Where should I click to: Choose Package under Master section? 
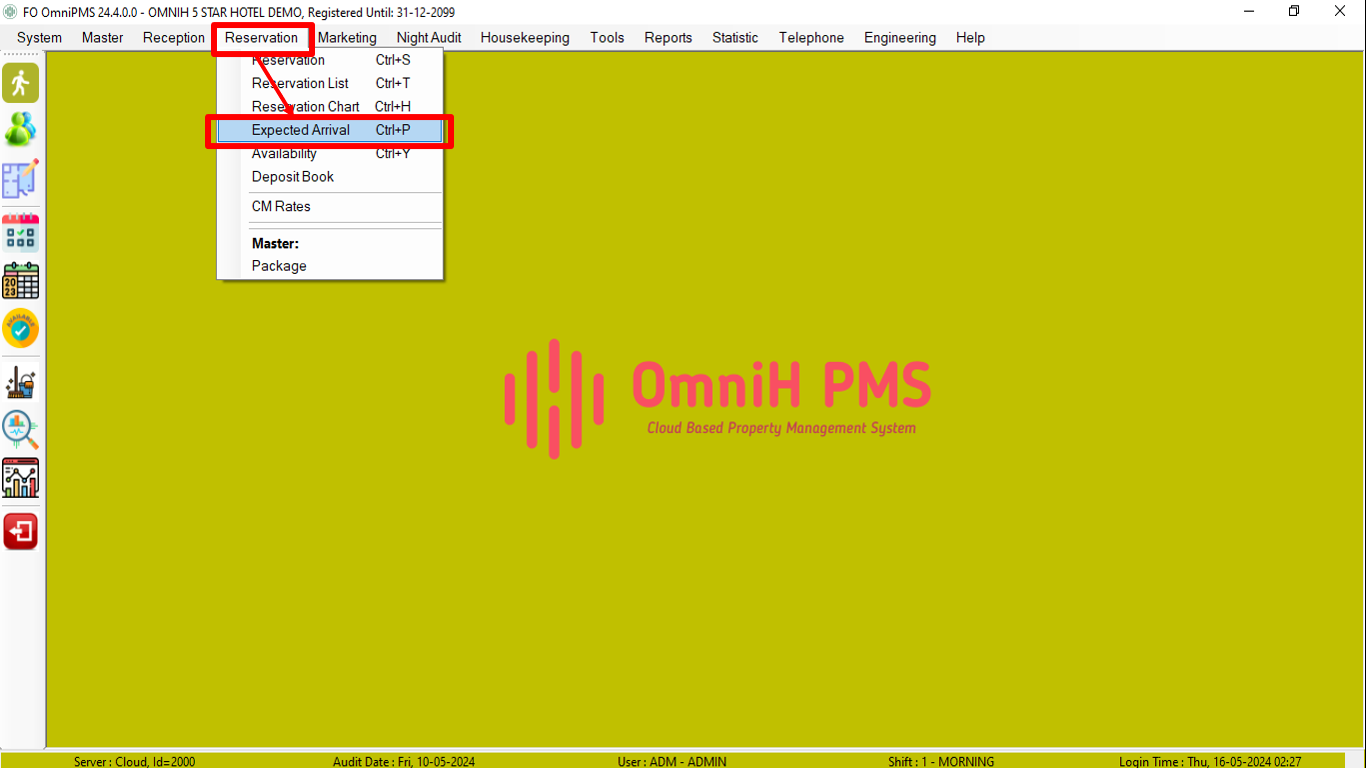(330, 266)
